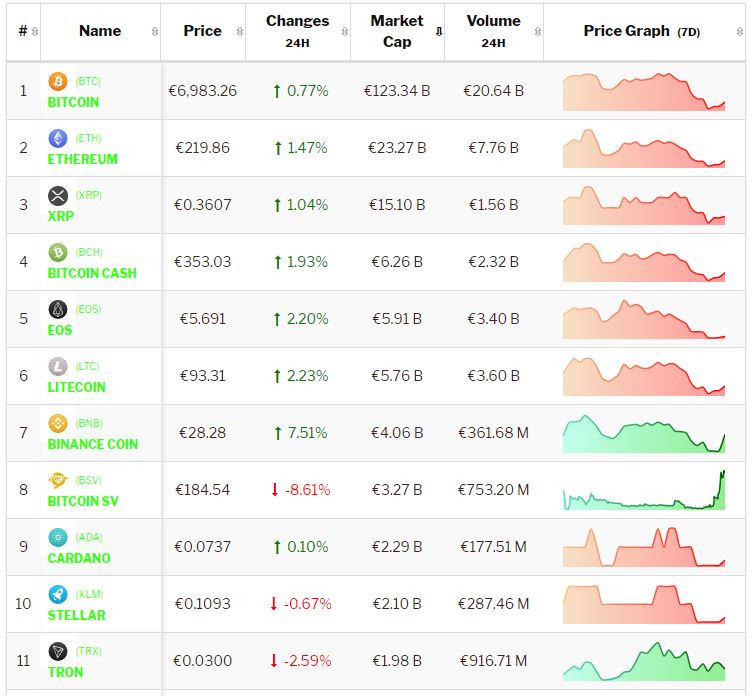756x696 pixels.
Task: Open the BITCOIN SV name link
Action: click(x=83, y=501)
